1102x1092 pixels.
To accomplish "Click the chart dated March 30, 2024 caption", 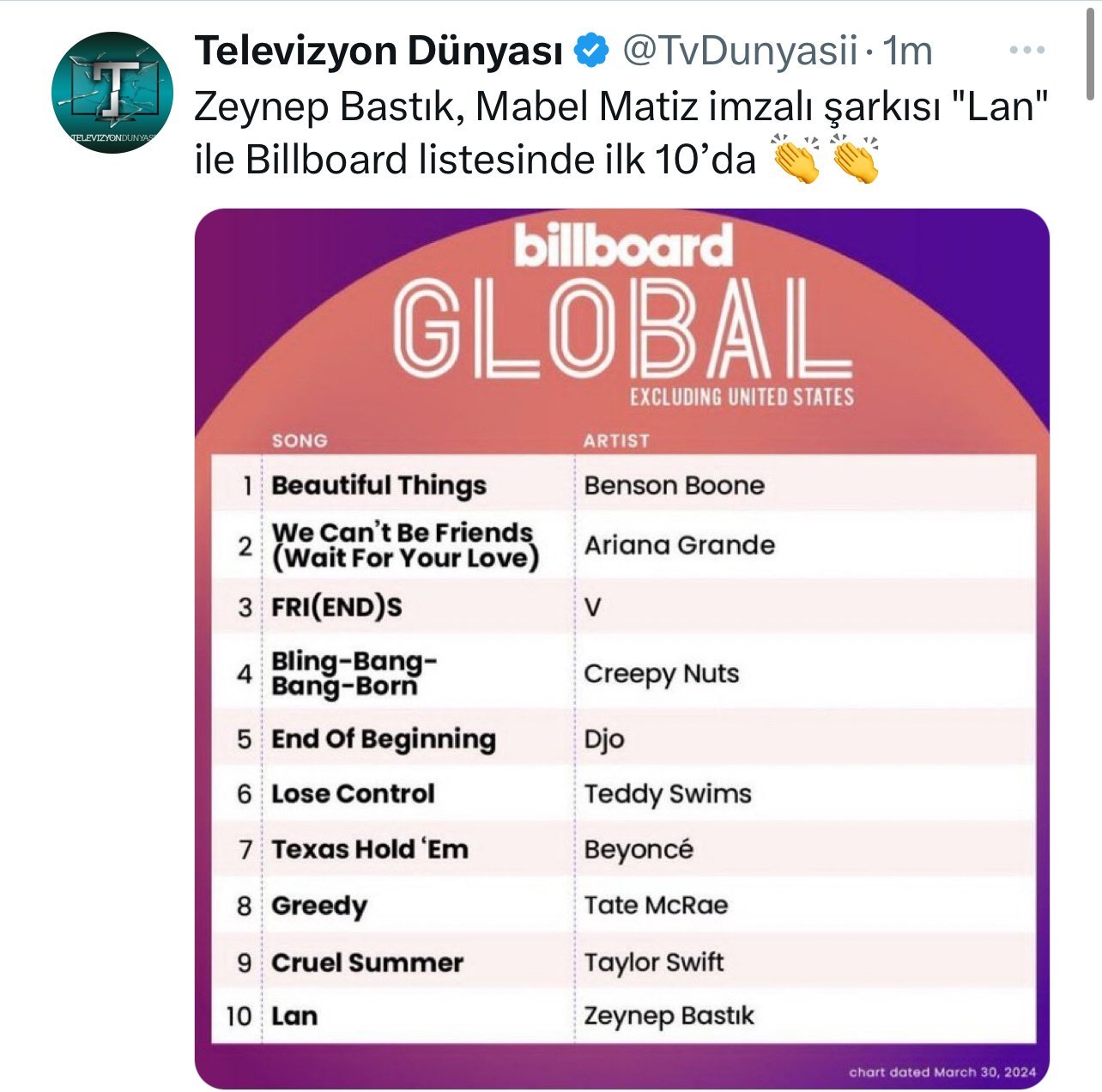I will coord(942,1071).
